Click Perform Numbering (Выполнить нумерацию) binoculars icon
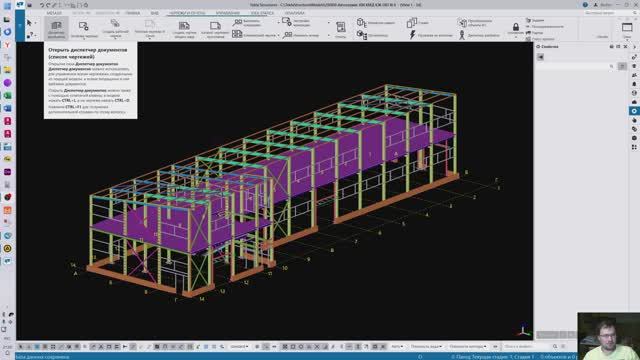This screenshot has width=640, height=360. point(237,23)
